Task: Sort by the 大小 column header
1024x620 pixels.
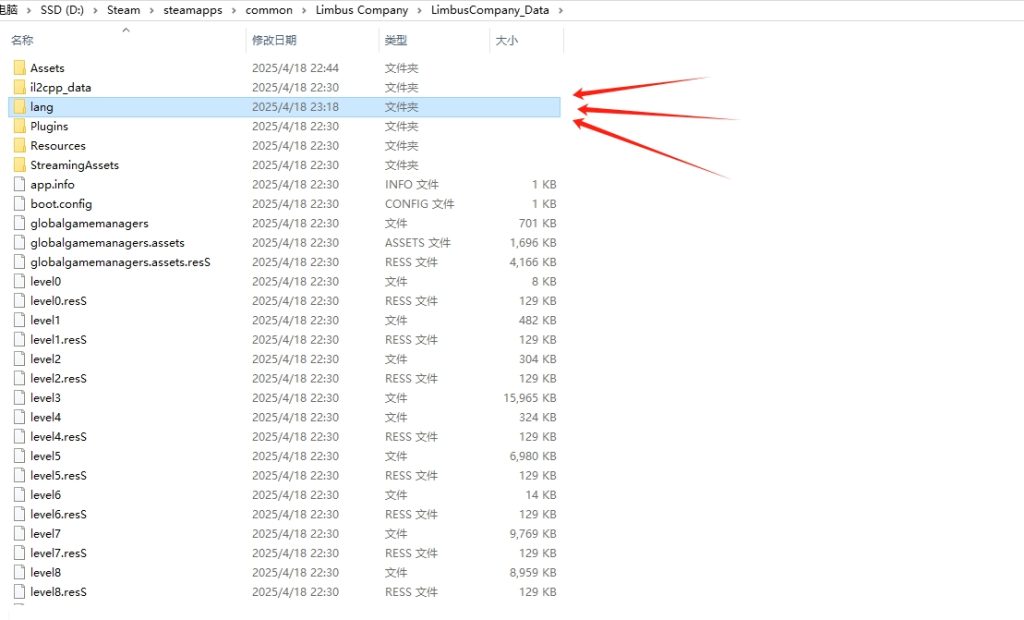Action: (x=507, y=41)
